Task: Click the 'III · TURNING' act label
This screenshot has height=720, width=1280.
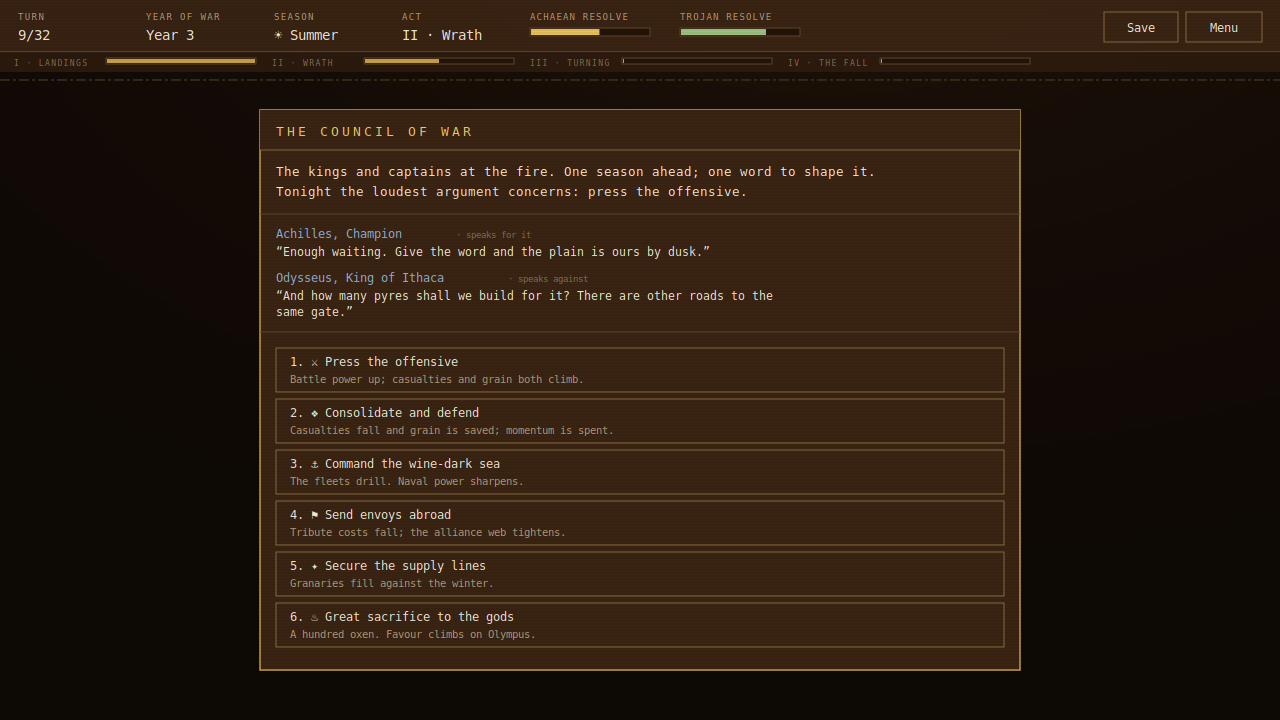Action: [570, 63]
